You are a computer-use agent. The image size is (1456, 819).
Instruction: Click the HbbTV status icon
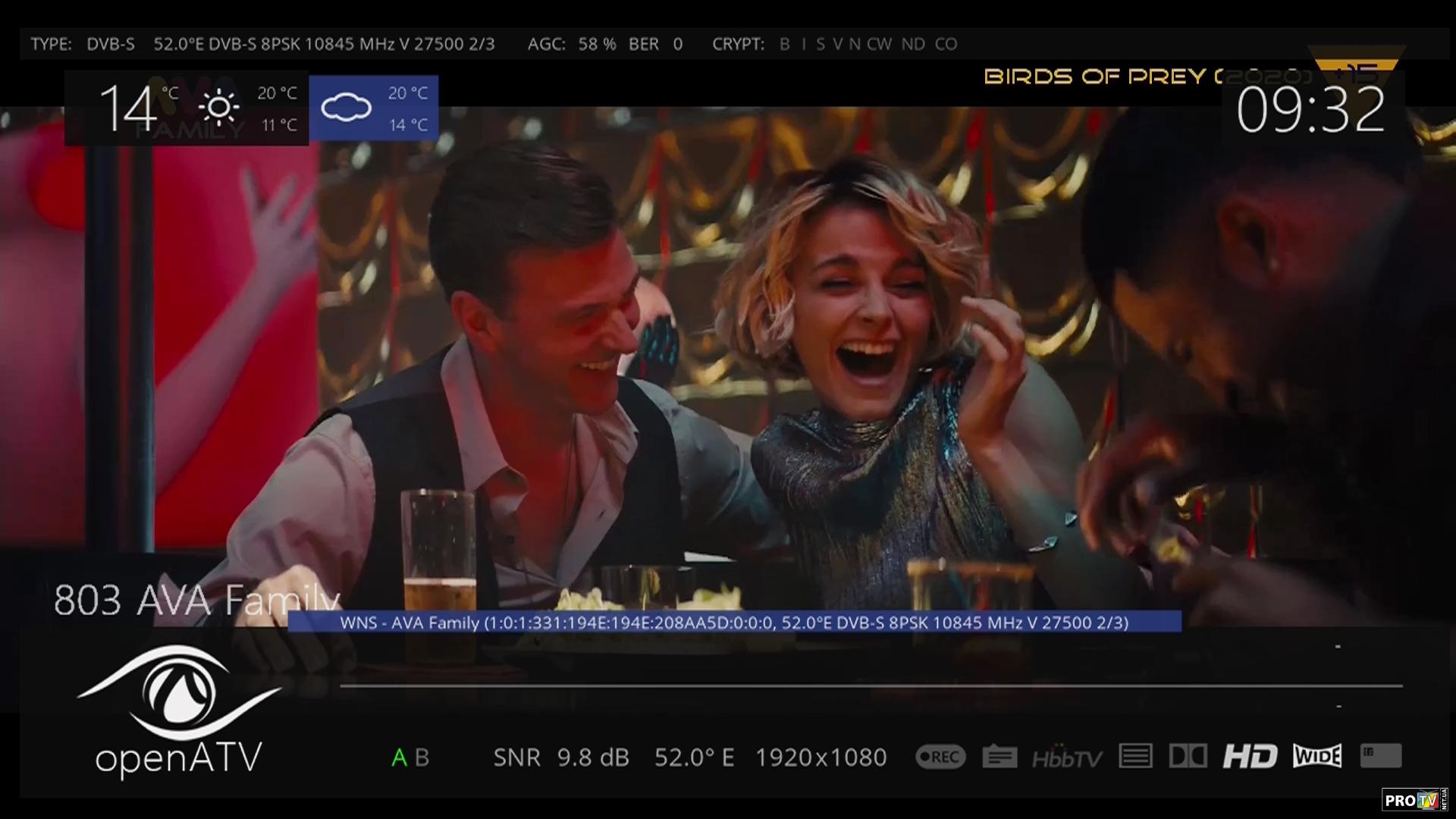click(x=1067, y=758)
